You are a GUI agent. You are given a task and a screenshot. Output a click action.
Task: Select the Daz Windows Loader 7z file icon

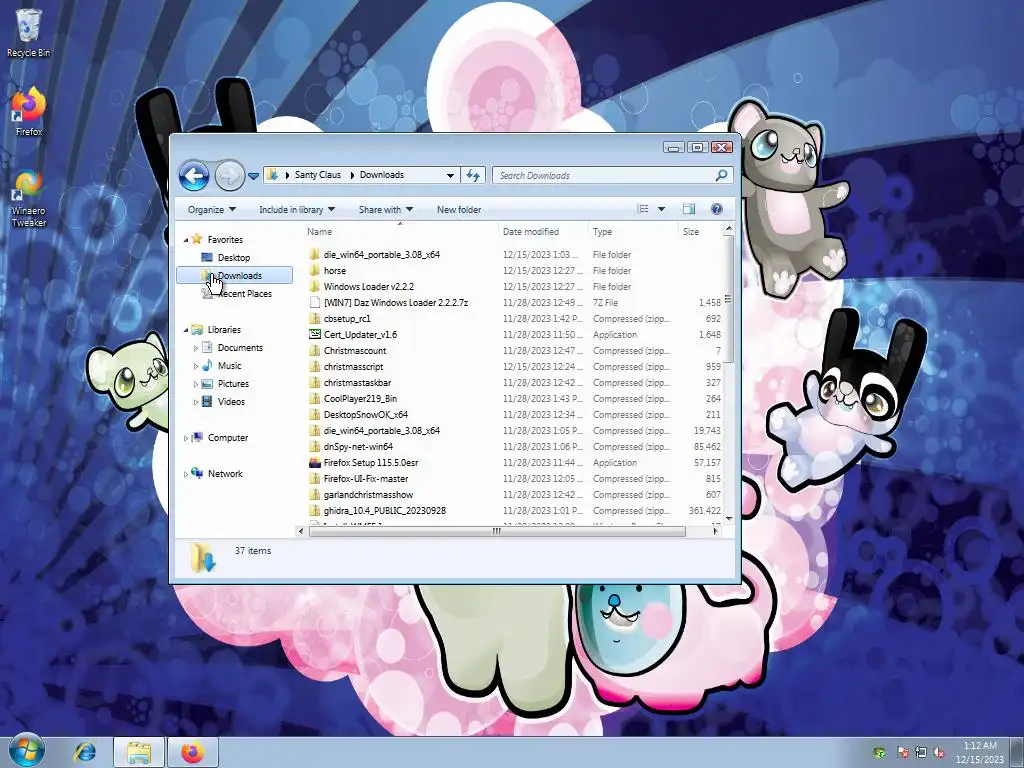pyautogui.click(x=314, y=302)
